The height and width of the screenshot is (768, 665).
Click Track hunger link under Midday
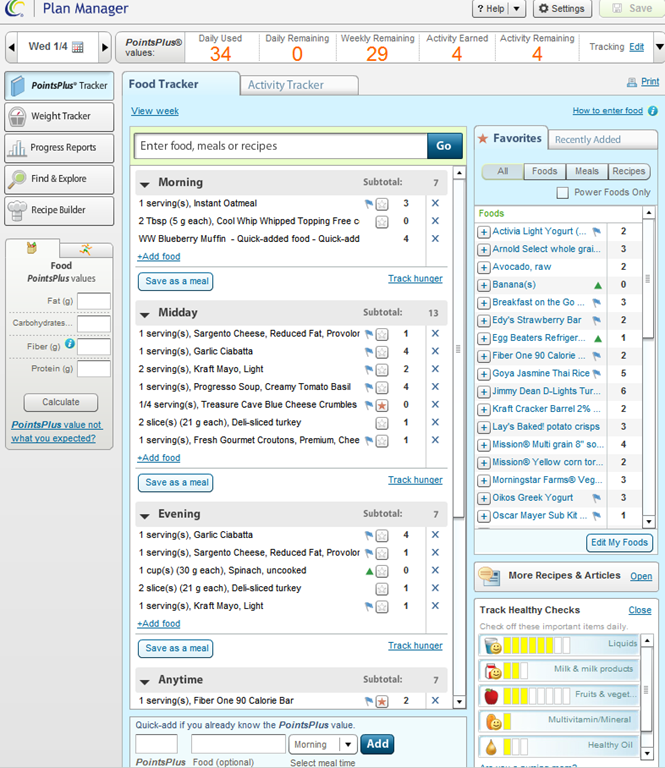point(415,480)
